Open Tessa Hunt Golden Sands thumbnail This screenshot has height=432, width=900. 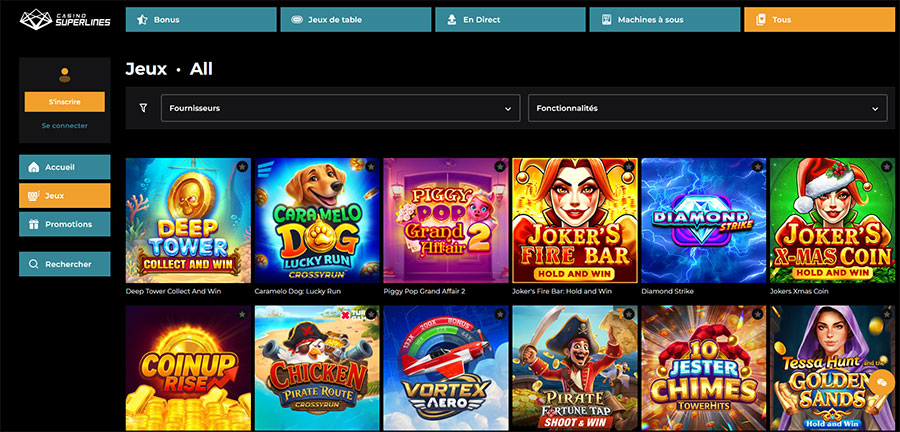point(832,368)
